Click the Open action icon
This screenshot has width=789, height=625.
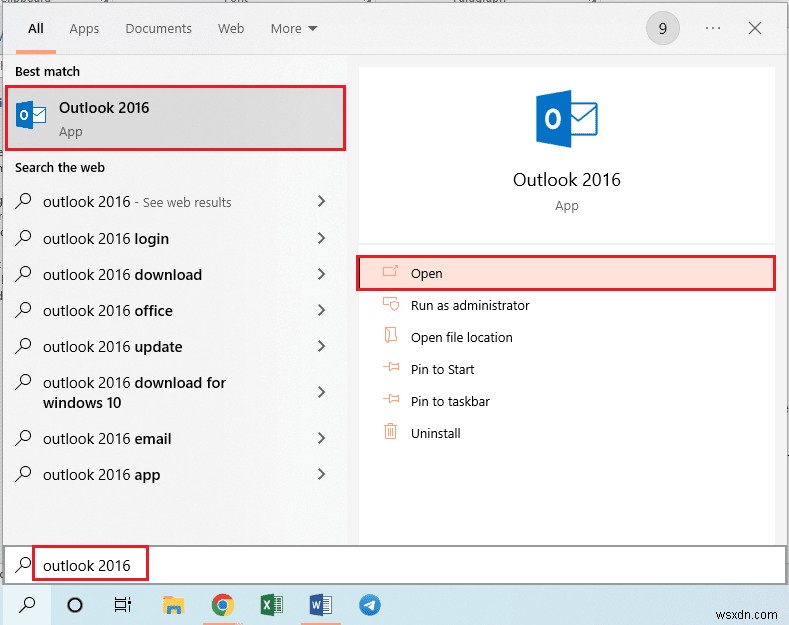point(390,272)
